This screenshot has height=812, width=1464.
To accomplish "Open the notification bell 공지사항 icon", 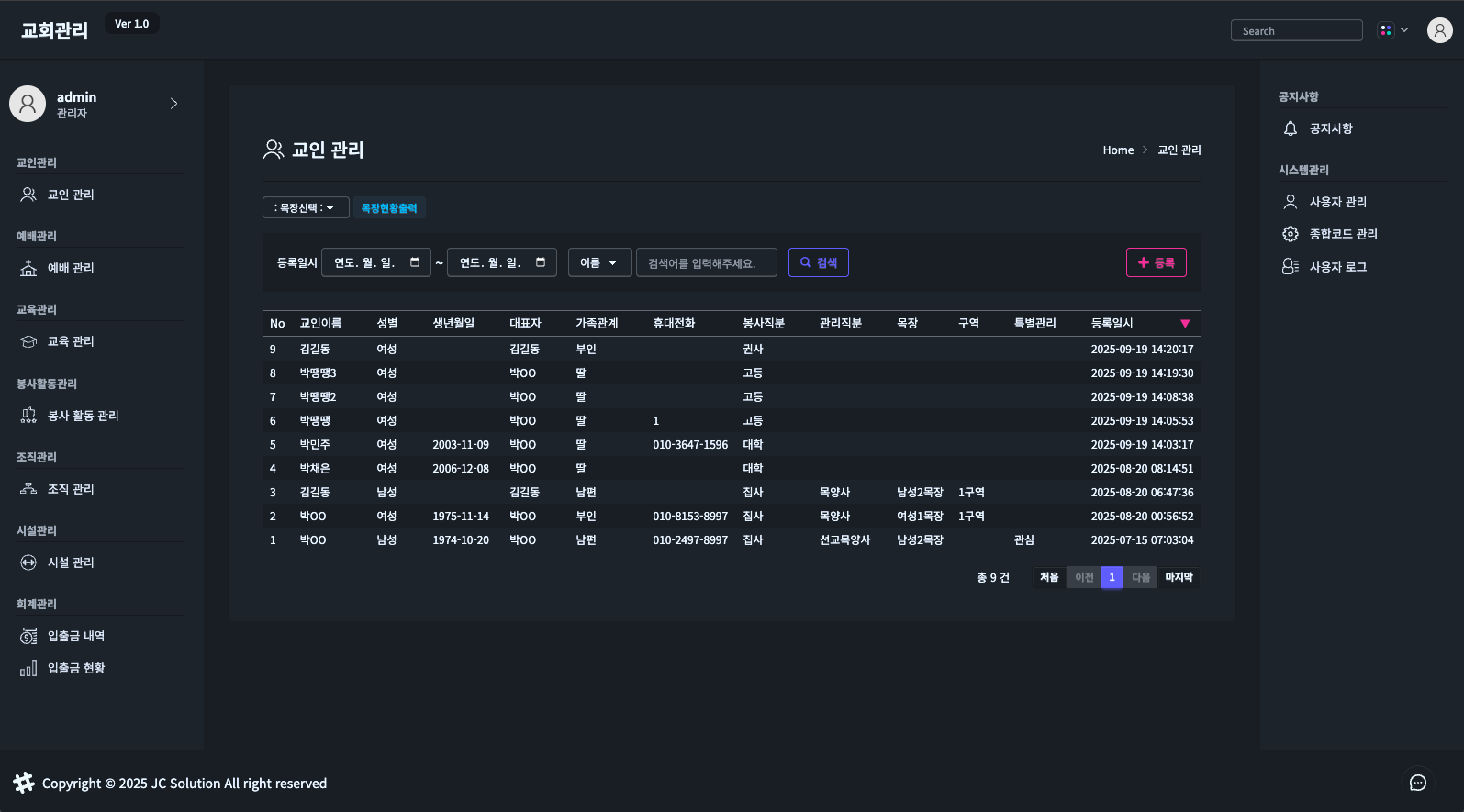I will (1291, 128).
